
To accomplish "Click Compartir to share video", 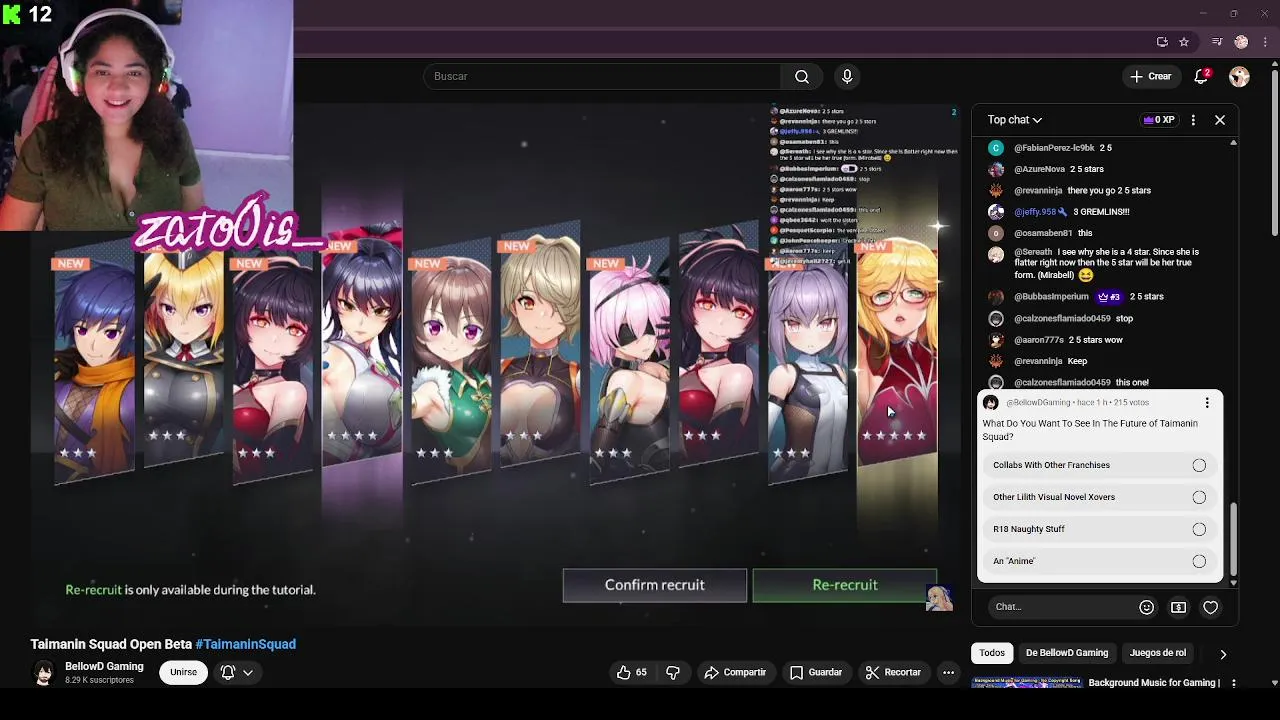I will 735,673.
